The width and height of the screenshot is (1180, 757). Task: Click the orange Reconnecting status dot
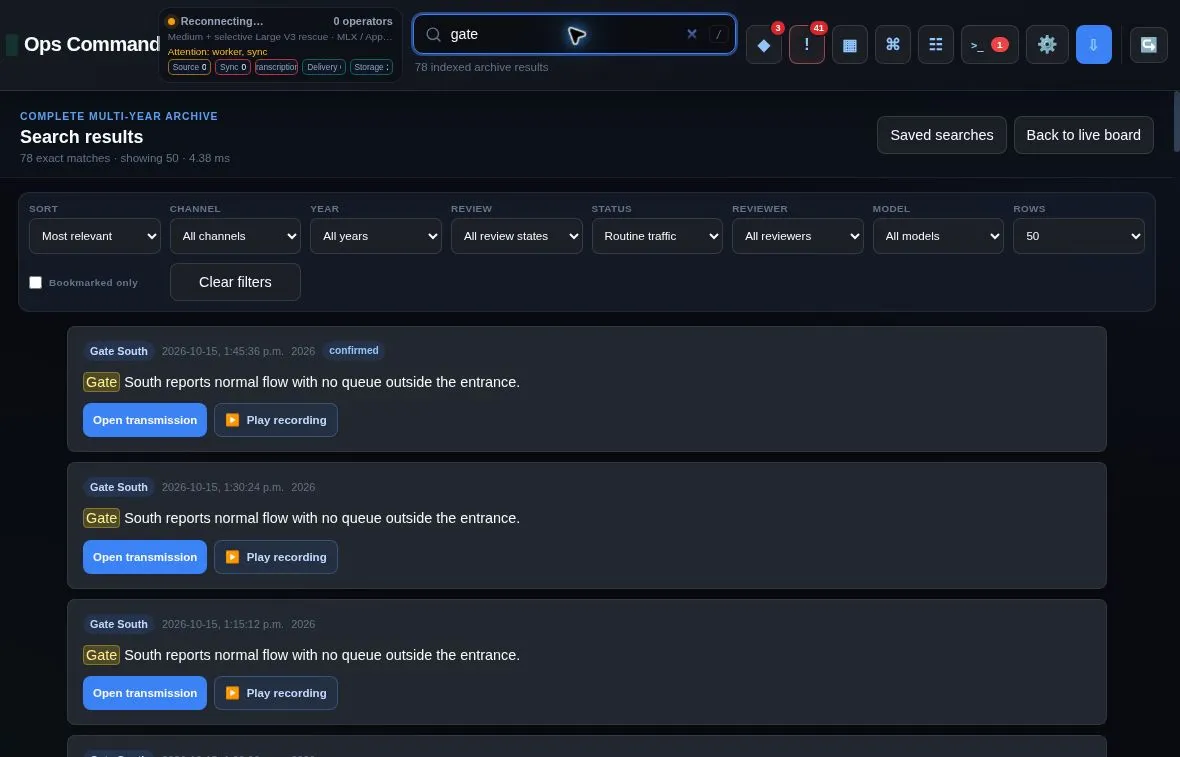click(x=172, y=21)
